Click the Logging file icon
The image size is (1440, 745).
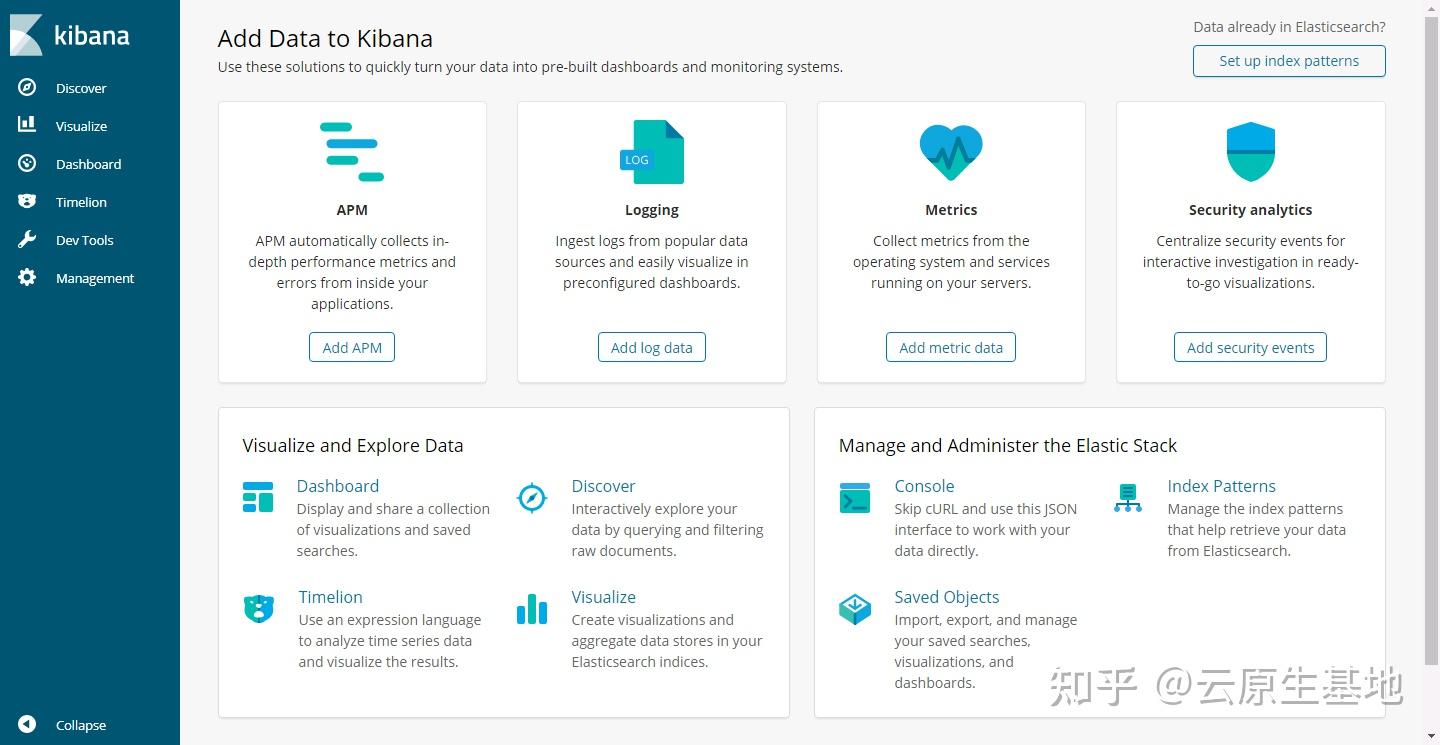pos(652,152)
